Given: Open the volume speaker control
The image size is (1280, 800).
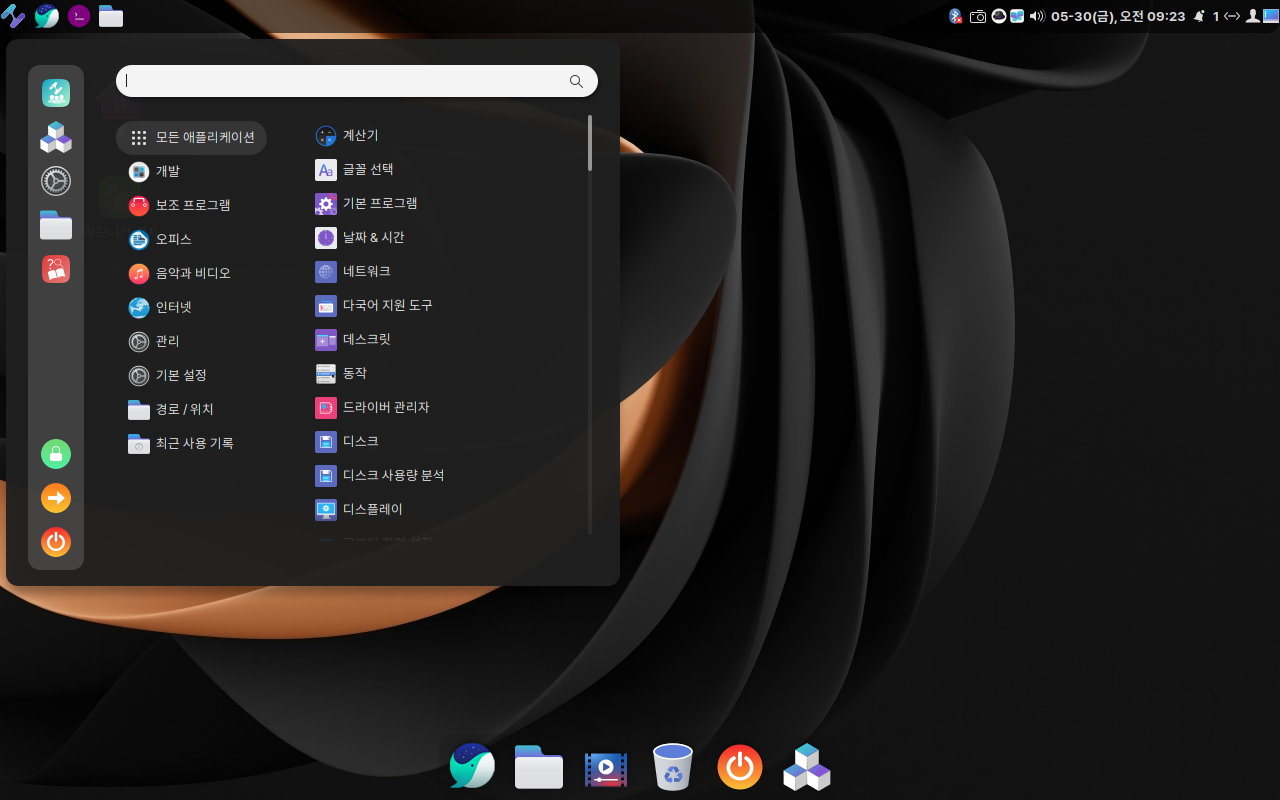Looking at the screenshot, I should pos(1037,16).
